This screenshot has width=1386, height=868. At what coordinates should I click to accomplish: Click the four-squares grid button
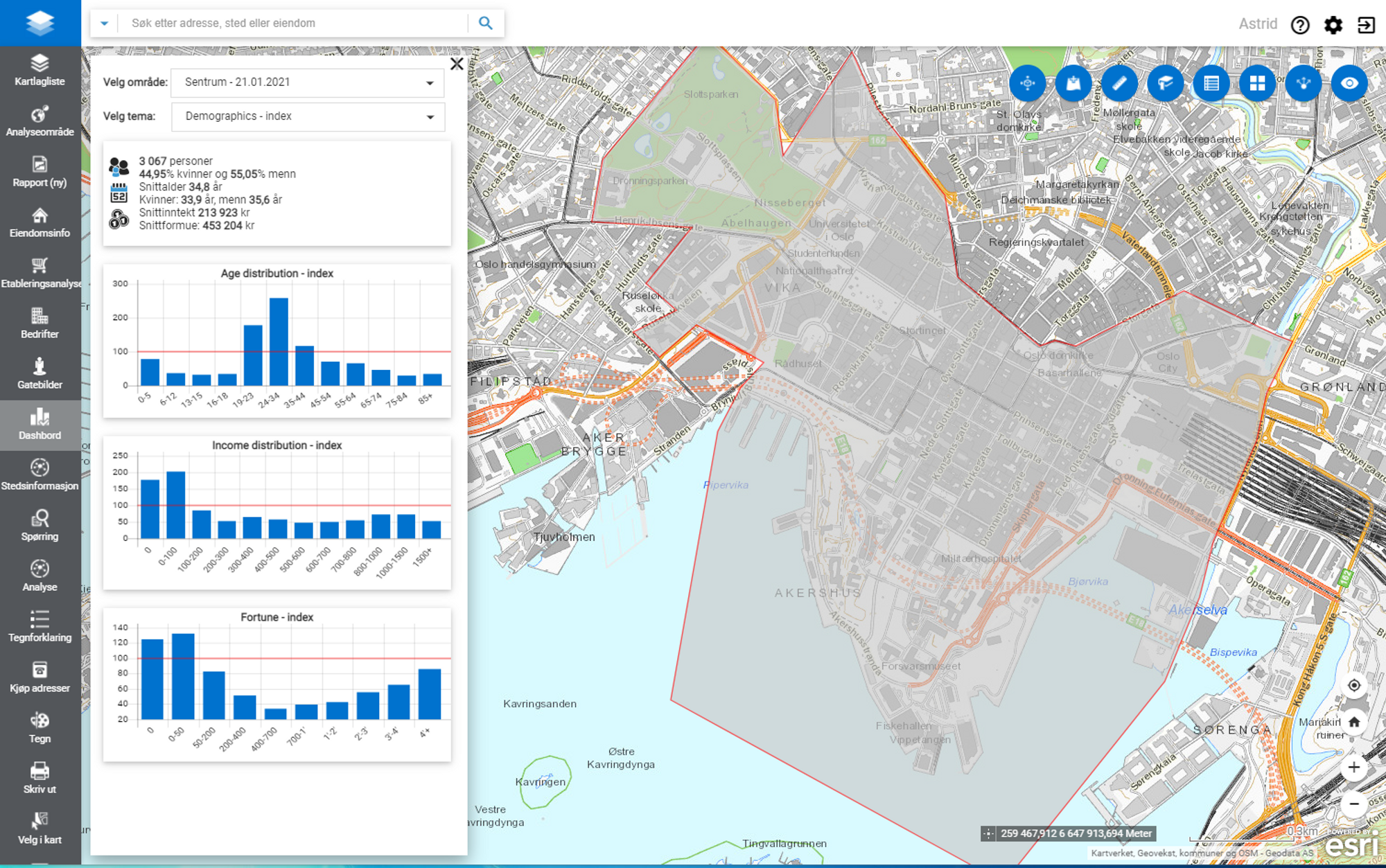click(x=1257, y=84)
